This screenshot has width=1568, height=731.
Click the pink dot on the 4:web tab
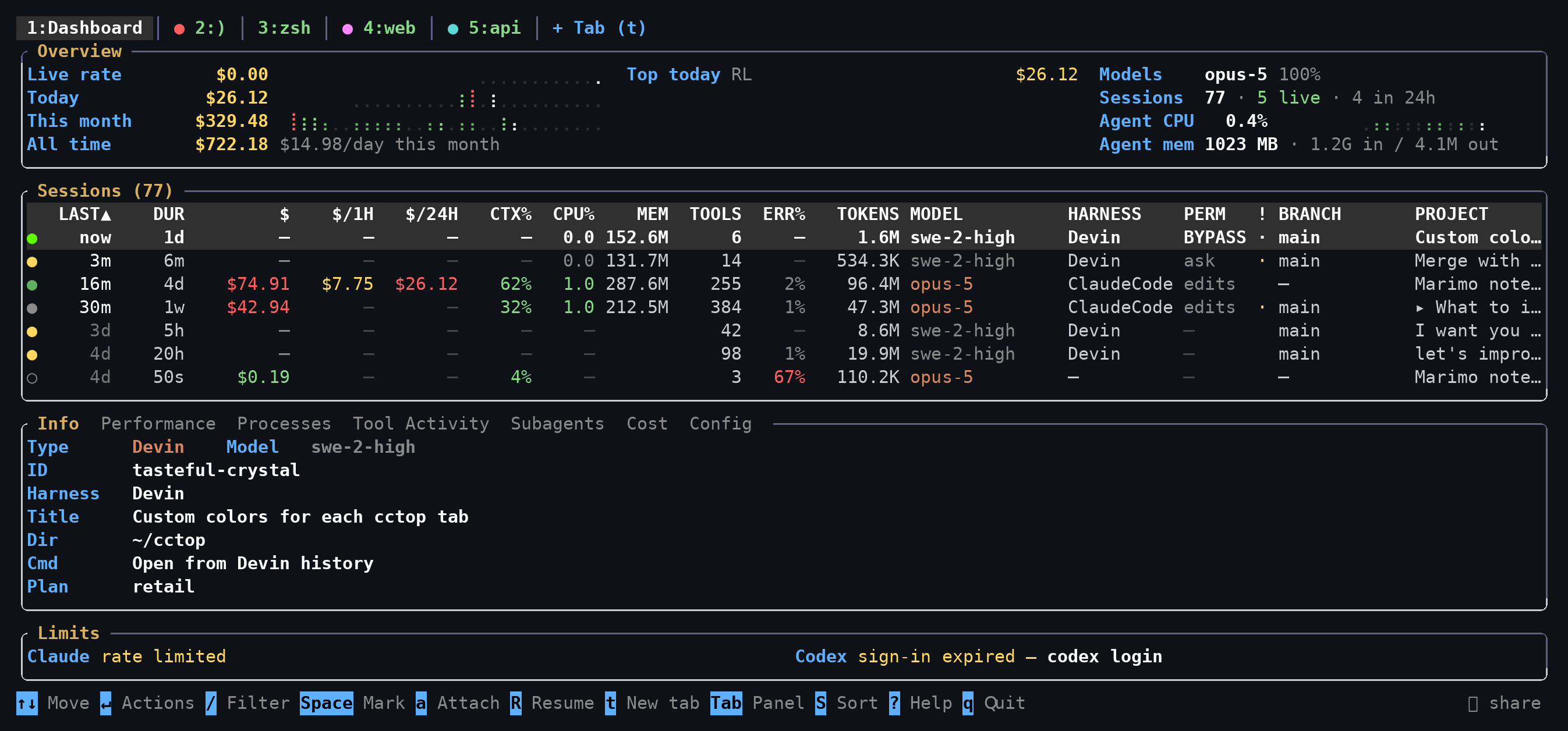[348, 29]
